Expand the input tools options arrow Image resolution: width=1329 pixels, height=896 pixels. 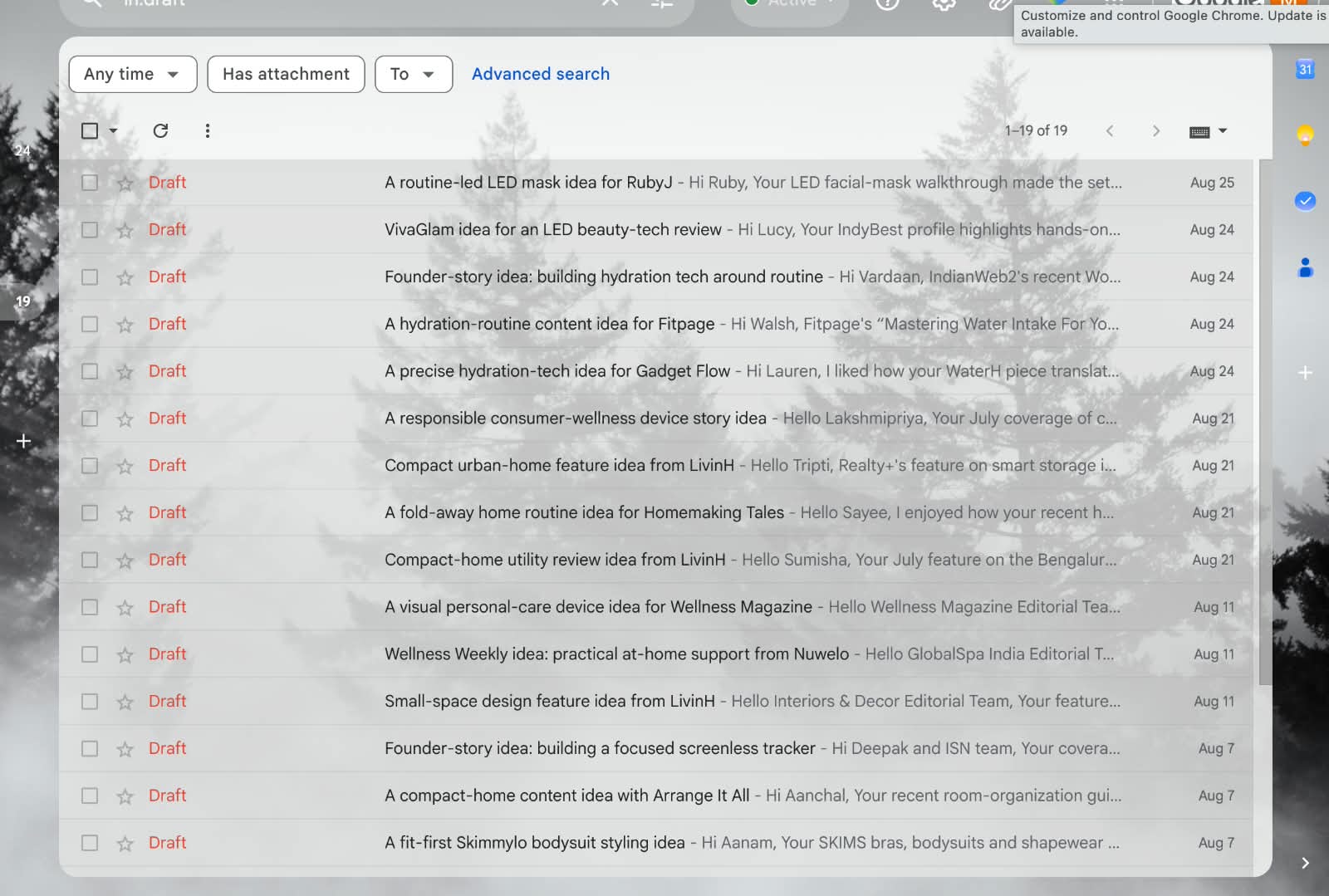click(x=1222, y=131)
